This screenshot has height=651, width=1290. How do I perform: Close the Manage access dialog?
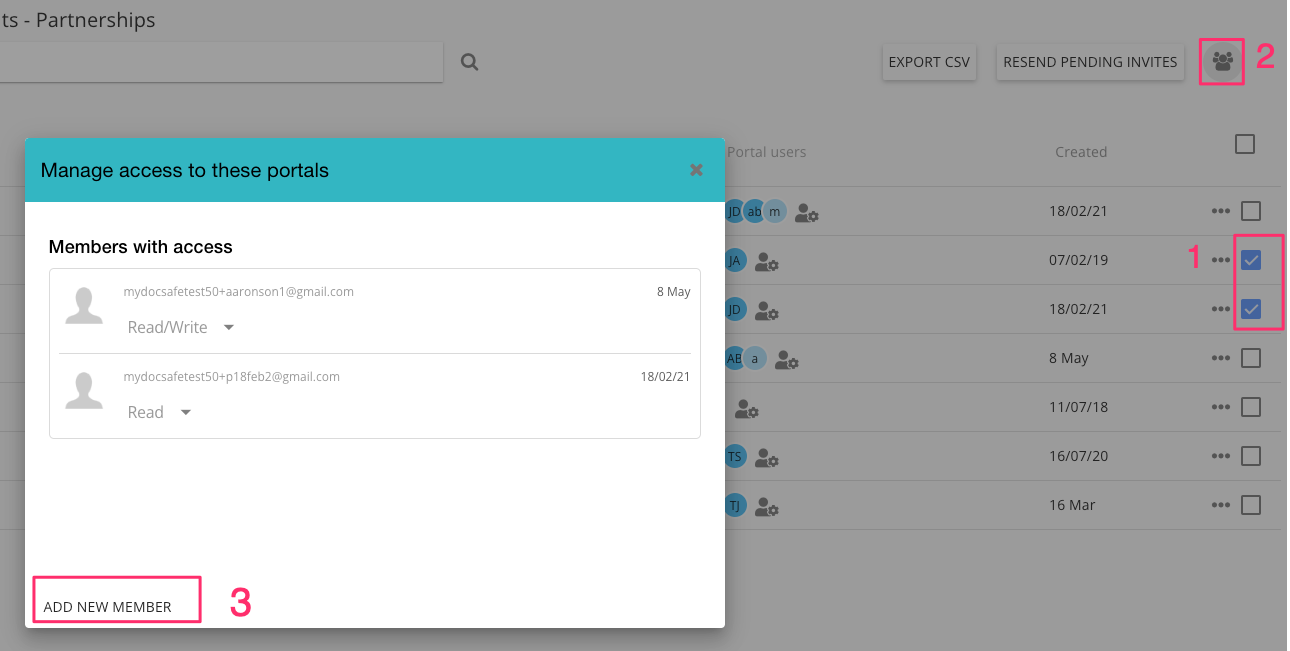(696, 170)
